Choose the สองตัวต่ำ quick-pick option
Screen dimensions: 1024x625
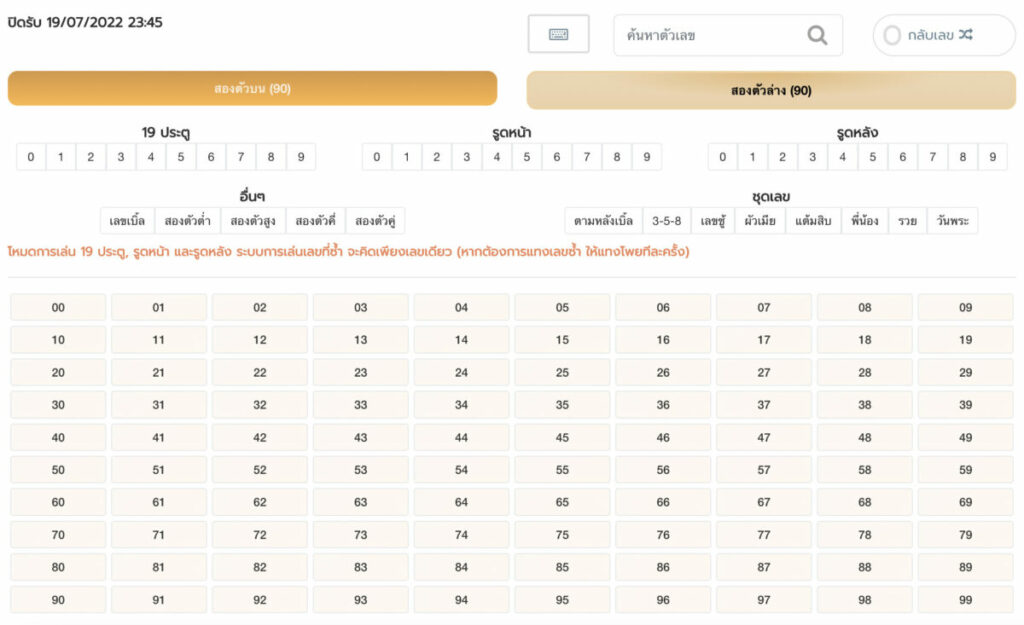click(x=187, y=220)
